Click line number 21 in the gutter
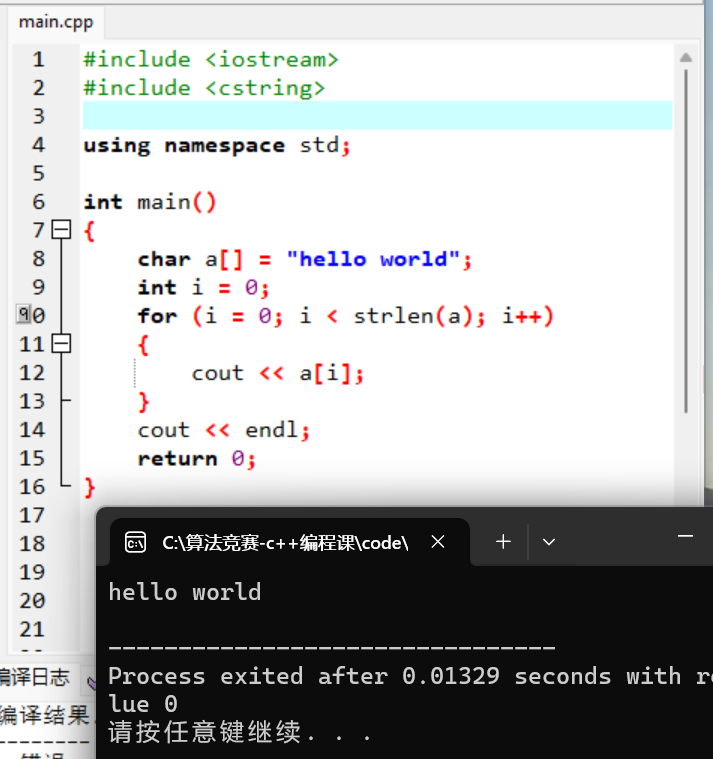 (x=32, y=629)
